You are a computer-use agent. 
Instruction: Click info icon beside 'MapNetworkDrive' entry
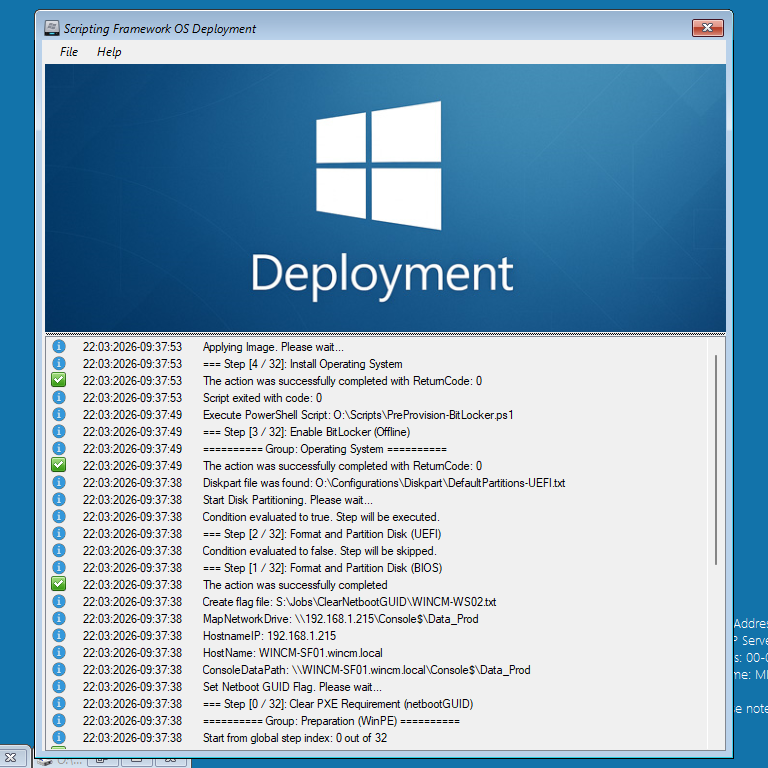pyautogui.click(x=58, y=619)
